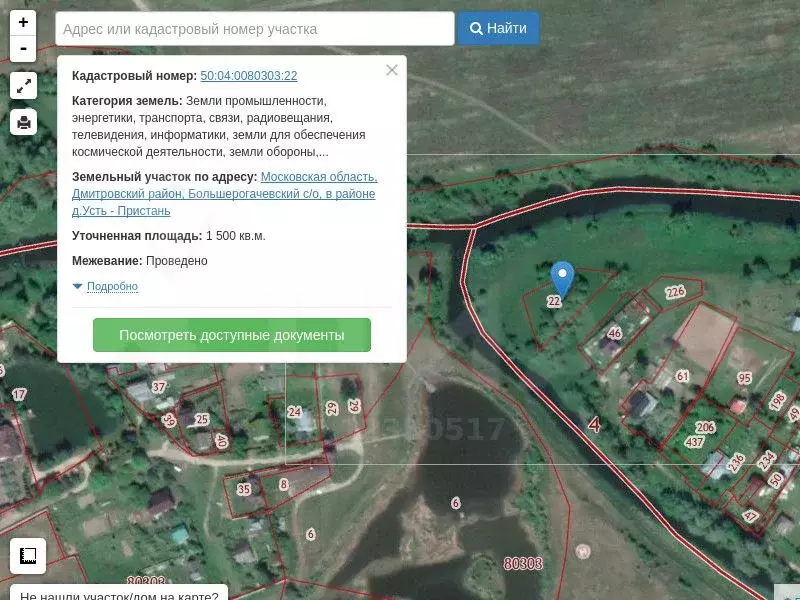Select parcel 35 on the map

point(244,489)
